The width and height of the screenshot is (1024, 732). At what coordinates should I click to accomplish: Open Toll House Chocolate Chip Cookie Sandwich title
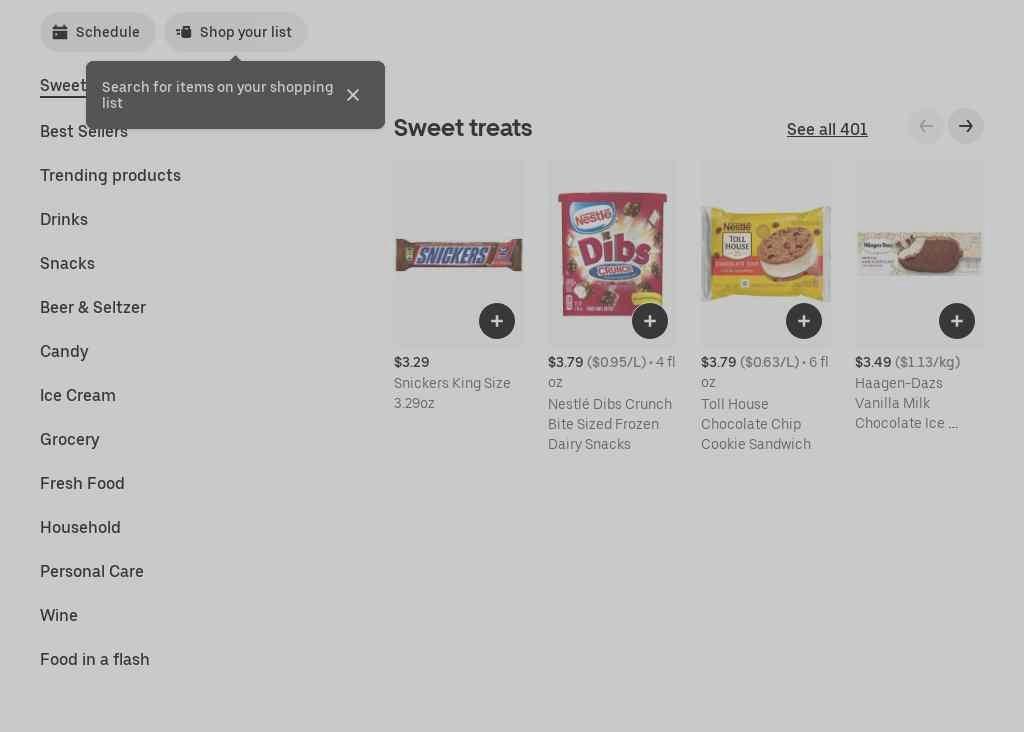click(756, 424)
